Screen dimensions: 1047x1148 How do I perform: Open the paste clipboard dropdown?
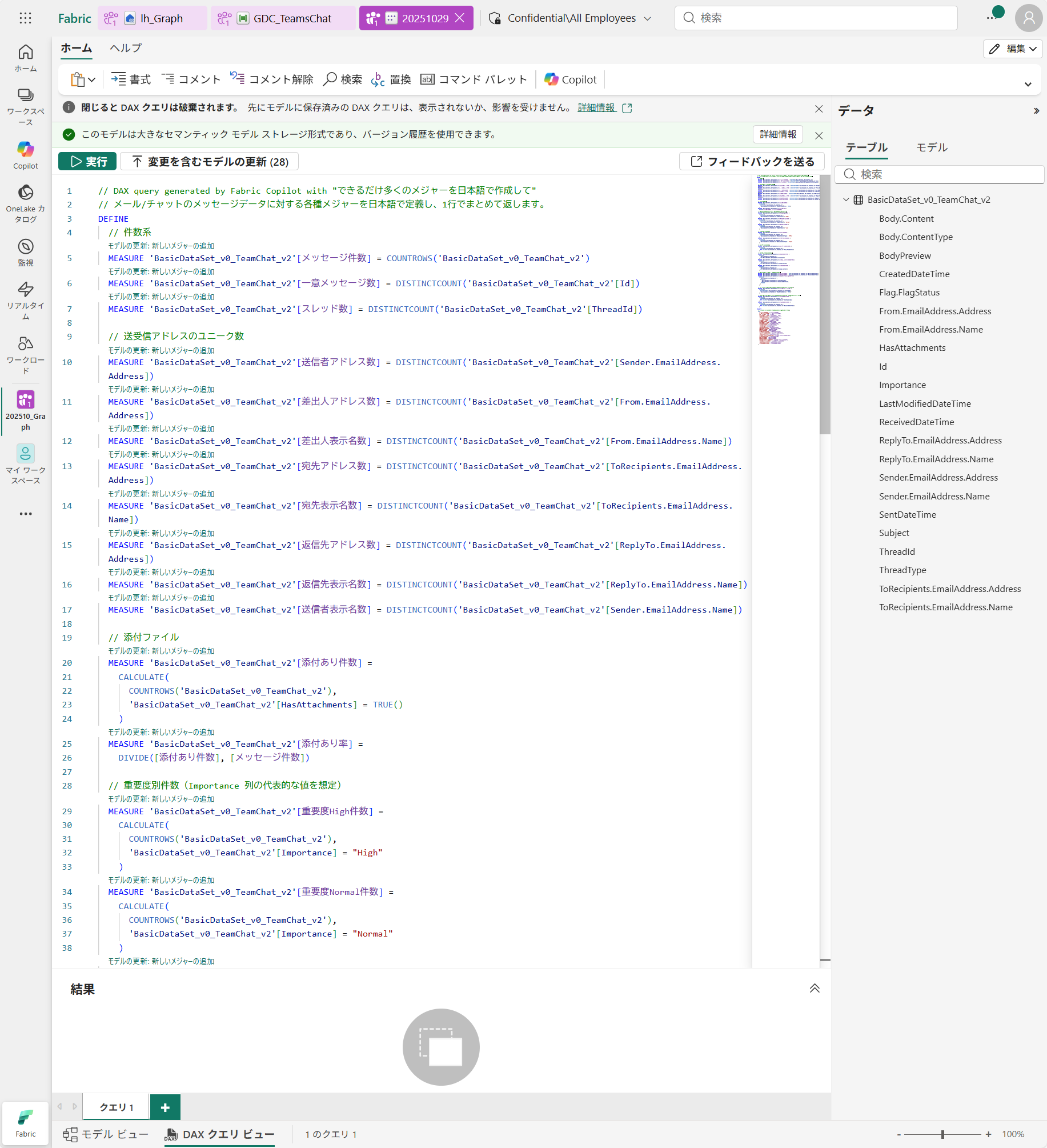(83, 79)
